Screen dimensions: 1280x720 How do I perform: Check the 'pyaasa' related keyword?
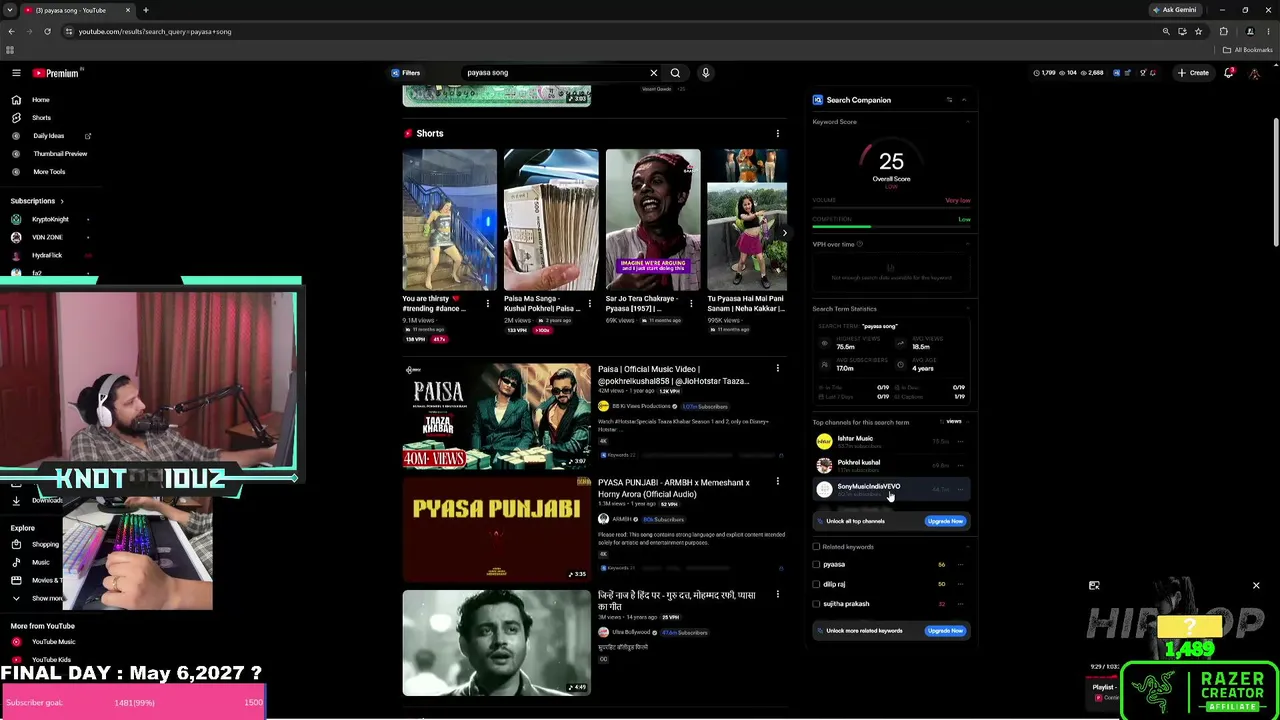coord(816,565)
